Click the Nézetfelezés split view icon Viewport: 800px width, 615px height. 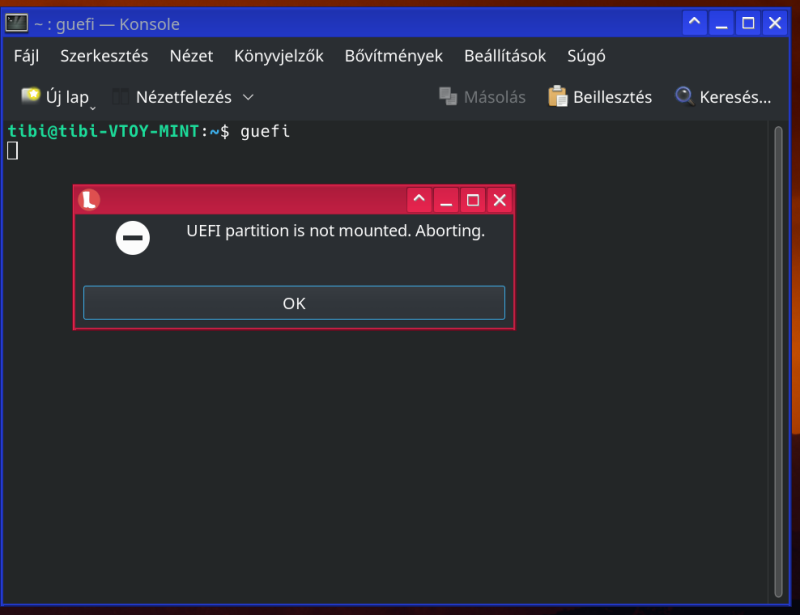click(x=120, y=96)
